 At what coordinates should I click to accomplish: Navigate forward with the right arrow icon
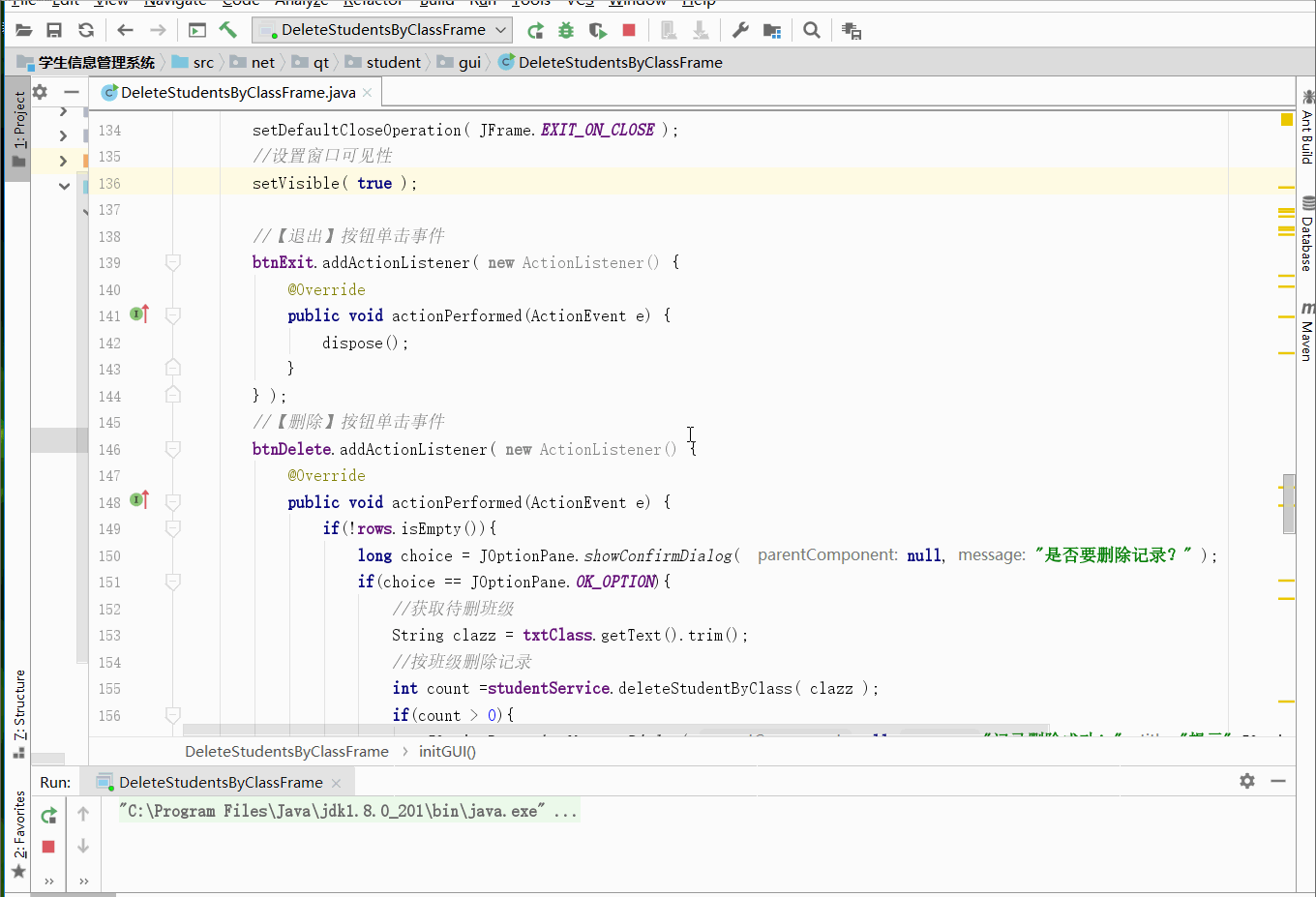[x=158, y=30]
